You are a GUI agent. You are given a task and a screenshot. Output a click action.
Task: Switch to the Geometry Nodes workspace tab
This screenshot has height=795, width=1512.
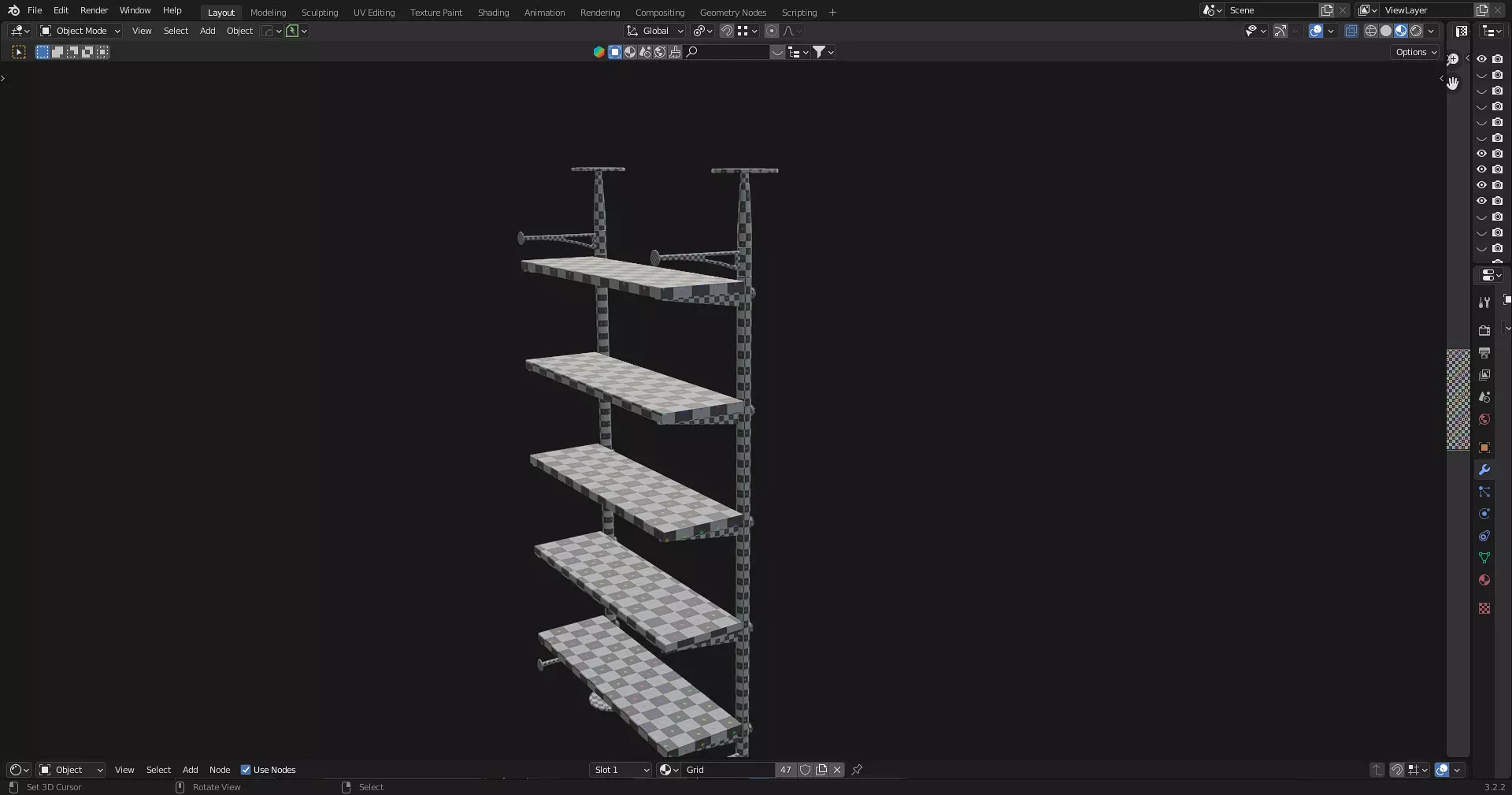click(733, 13)
